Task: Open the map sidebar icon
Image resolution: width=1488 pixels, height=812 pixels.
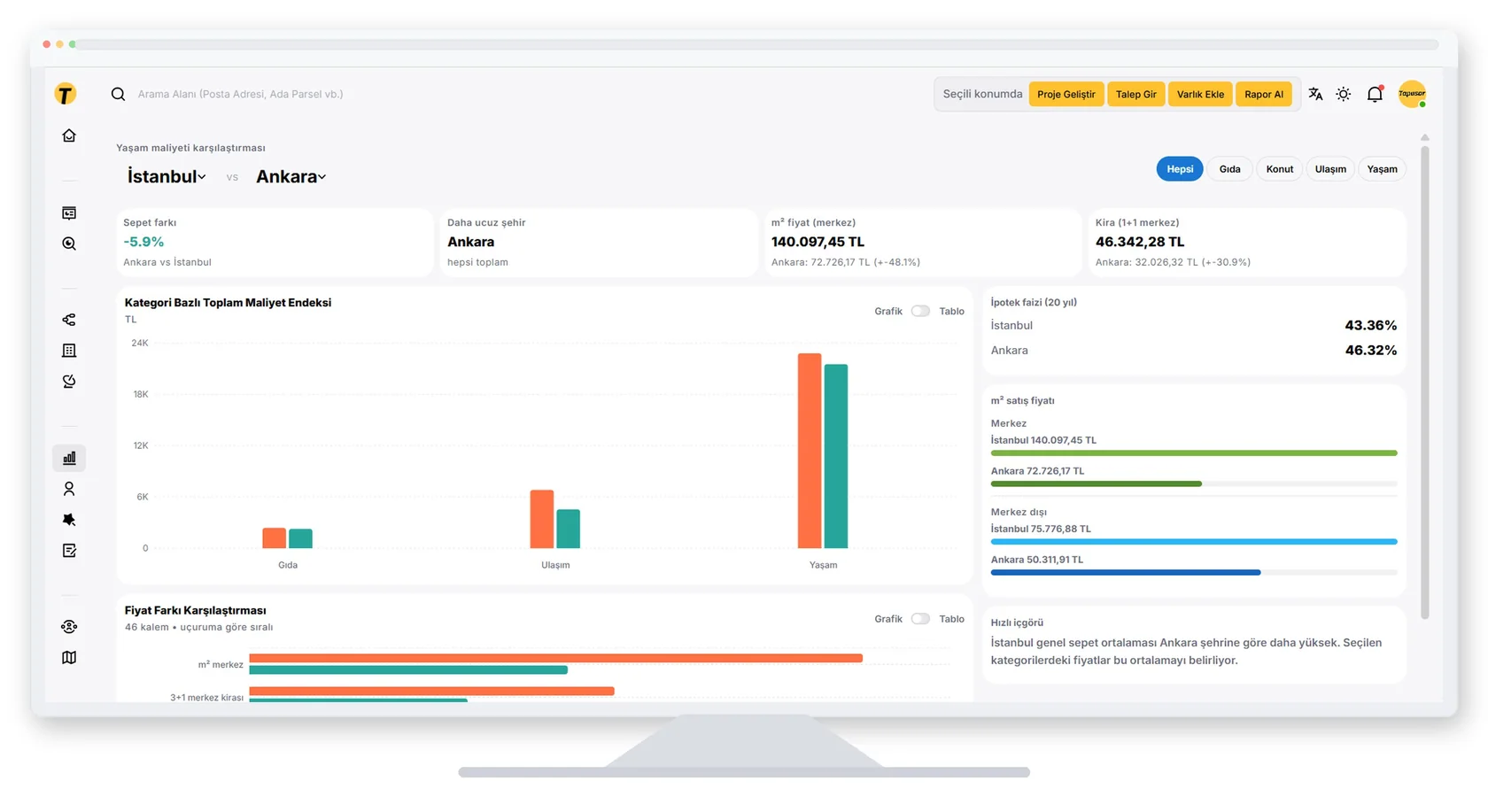Action: [x=69, y=657]
